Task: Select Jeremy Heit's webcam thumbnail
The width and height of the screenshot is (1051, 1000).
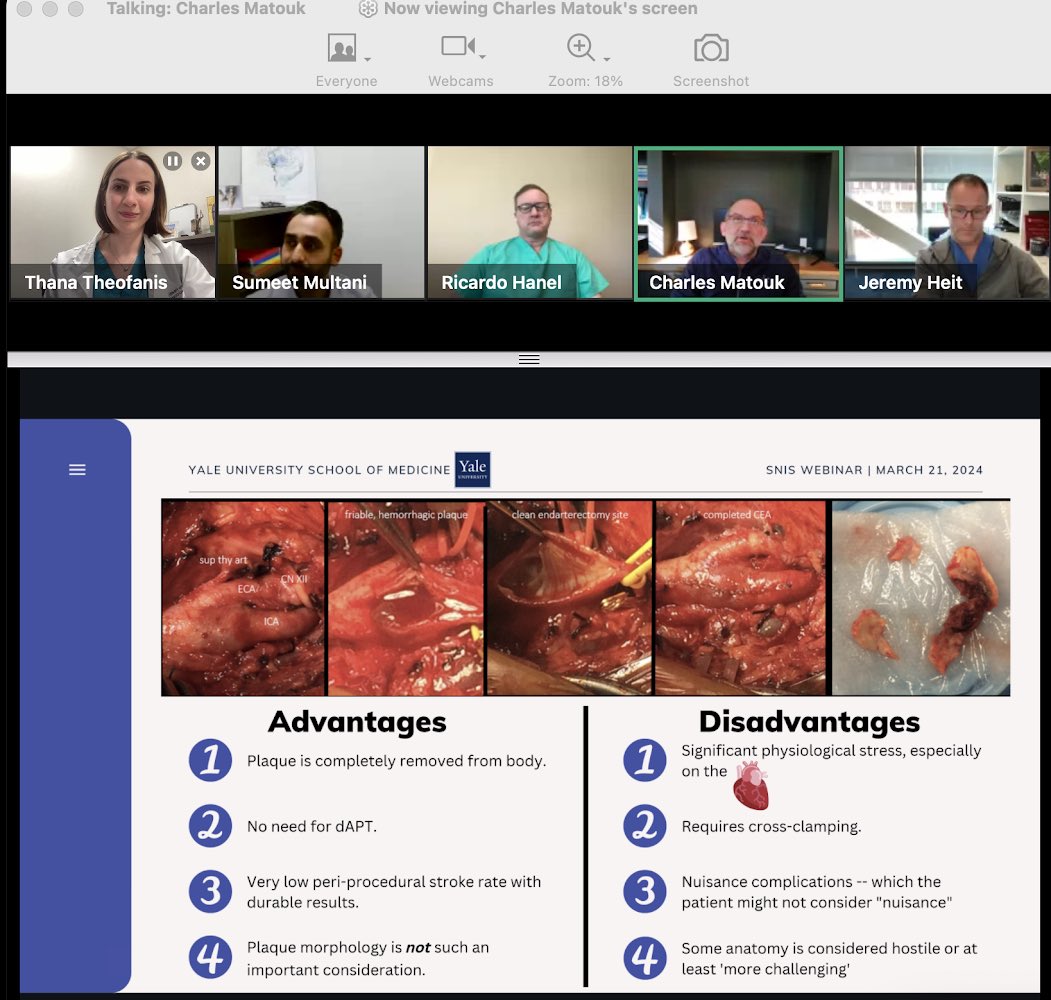Action: click(946, 220)
